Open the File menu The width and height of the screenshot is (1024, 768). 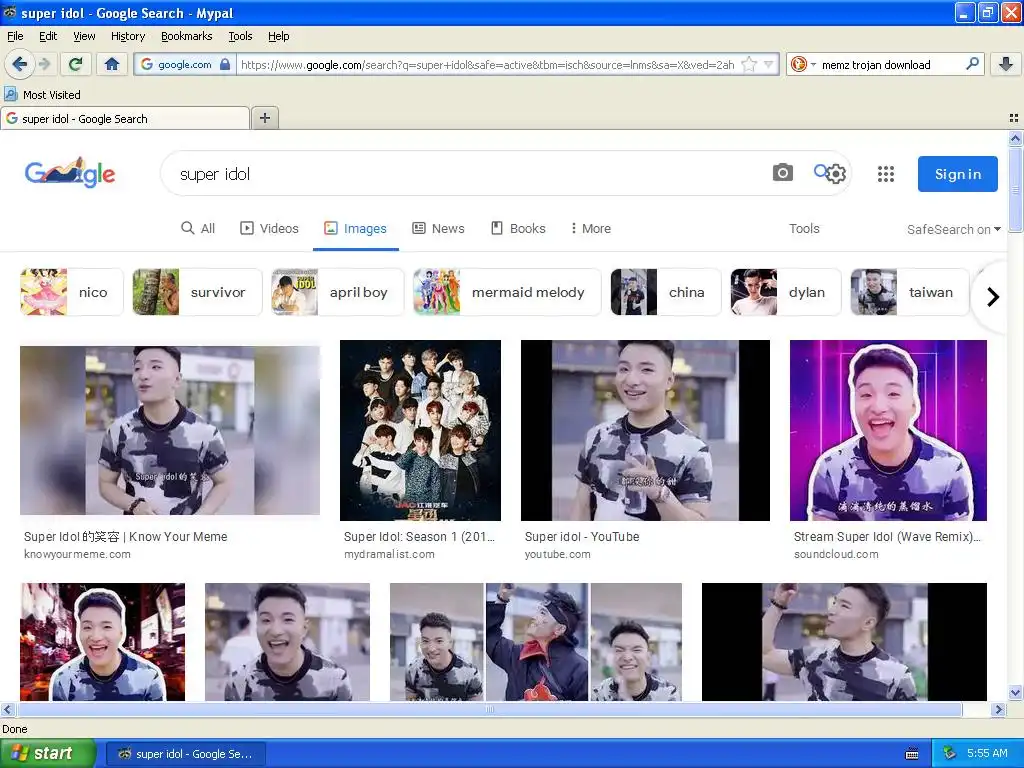coord(15,36)
